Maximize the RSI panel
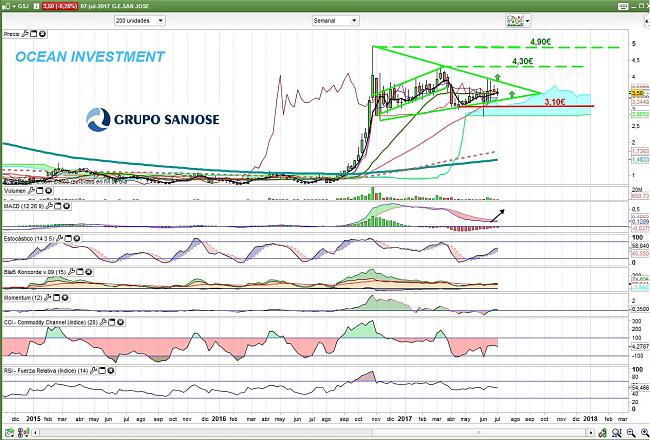 [x=102, y=370]
